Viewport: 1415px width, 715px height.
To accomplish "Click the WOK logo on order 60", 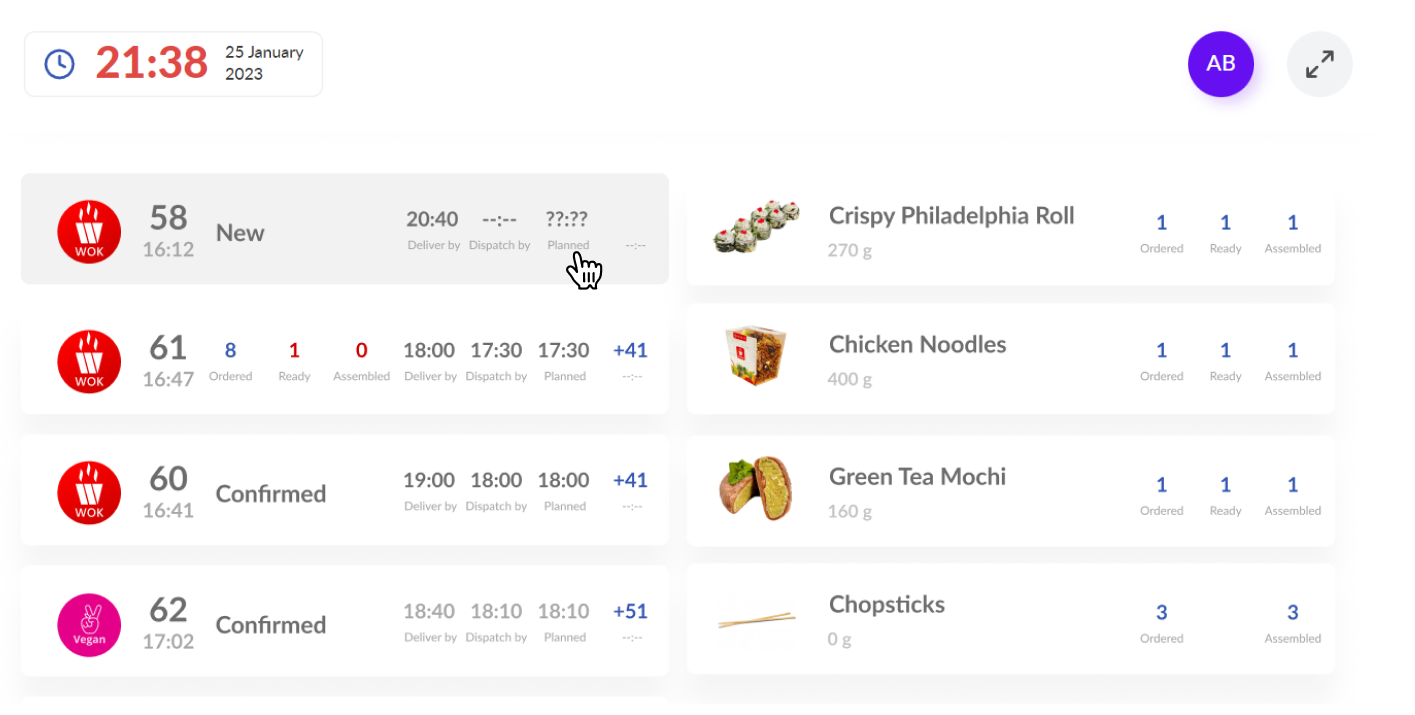I will coord(89,492).
